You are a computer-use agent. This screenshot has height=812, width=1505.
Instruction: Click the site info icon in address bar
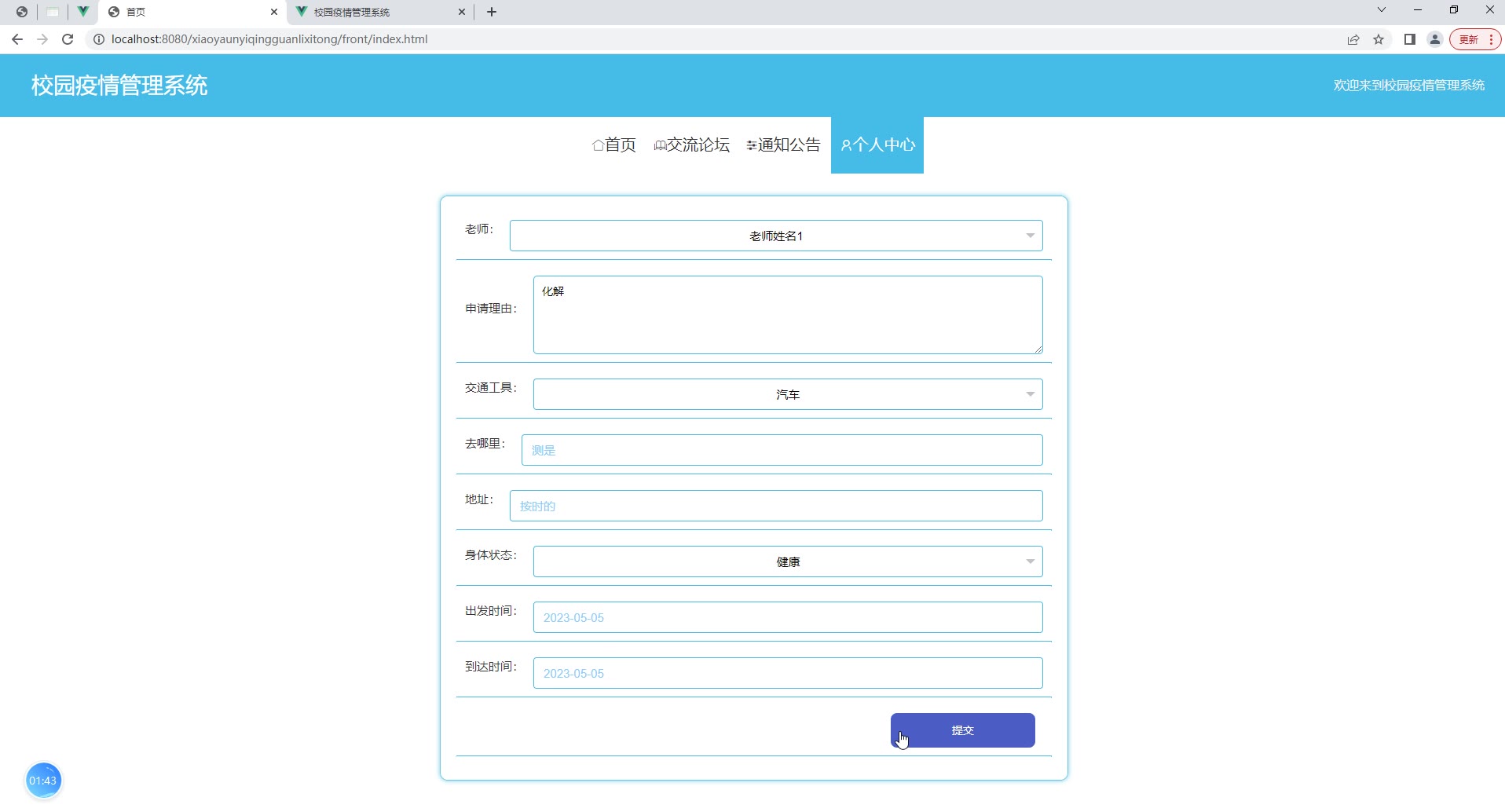(x=99, y=39)
